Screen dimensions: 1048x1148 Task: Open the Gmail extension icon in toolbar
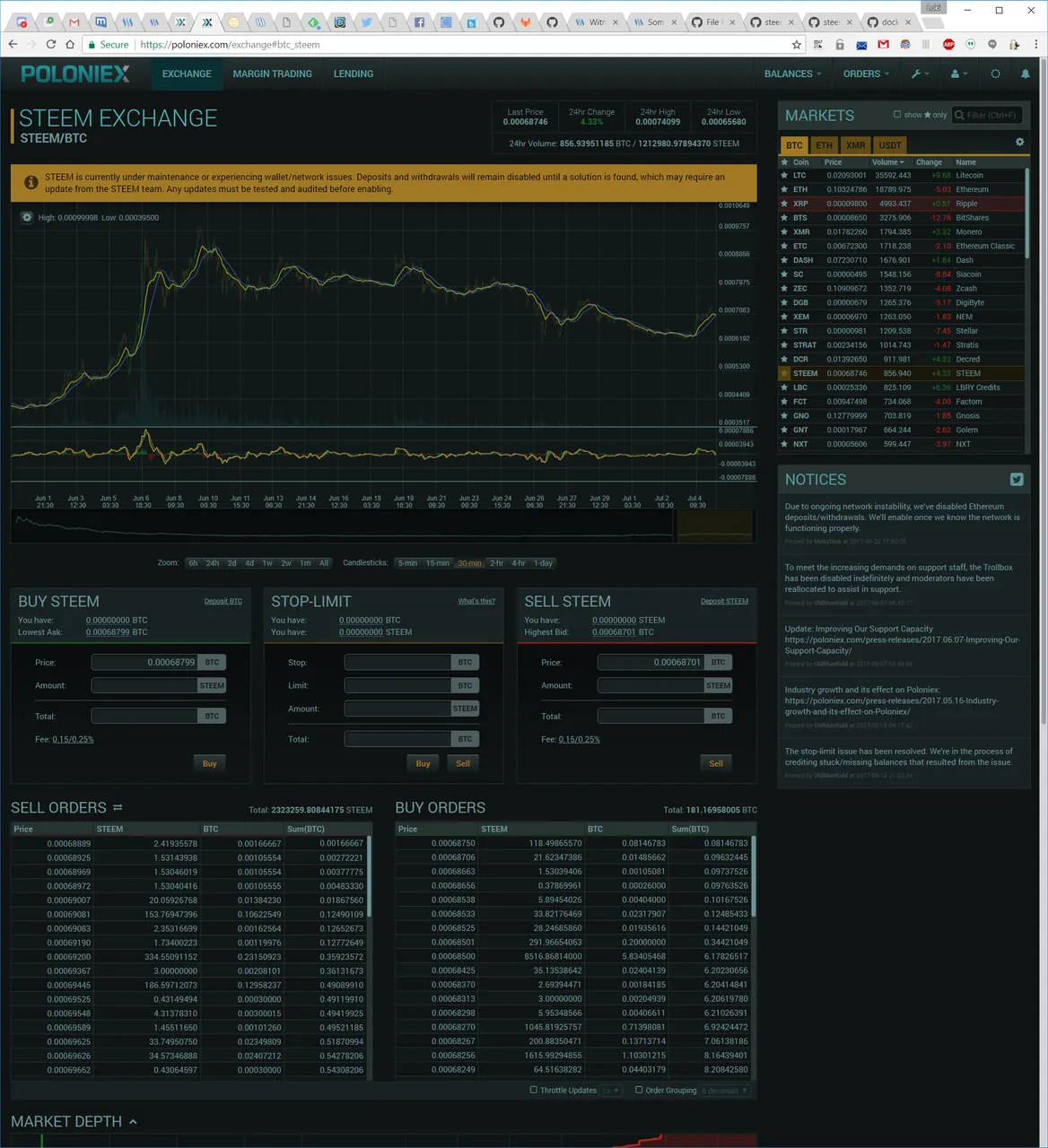883,44
